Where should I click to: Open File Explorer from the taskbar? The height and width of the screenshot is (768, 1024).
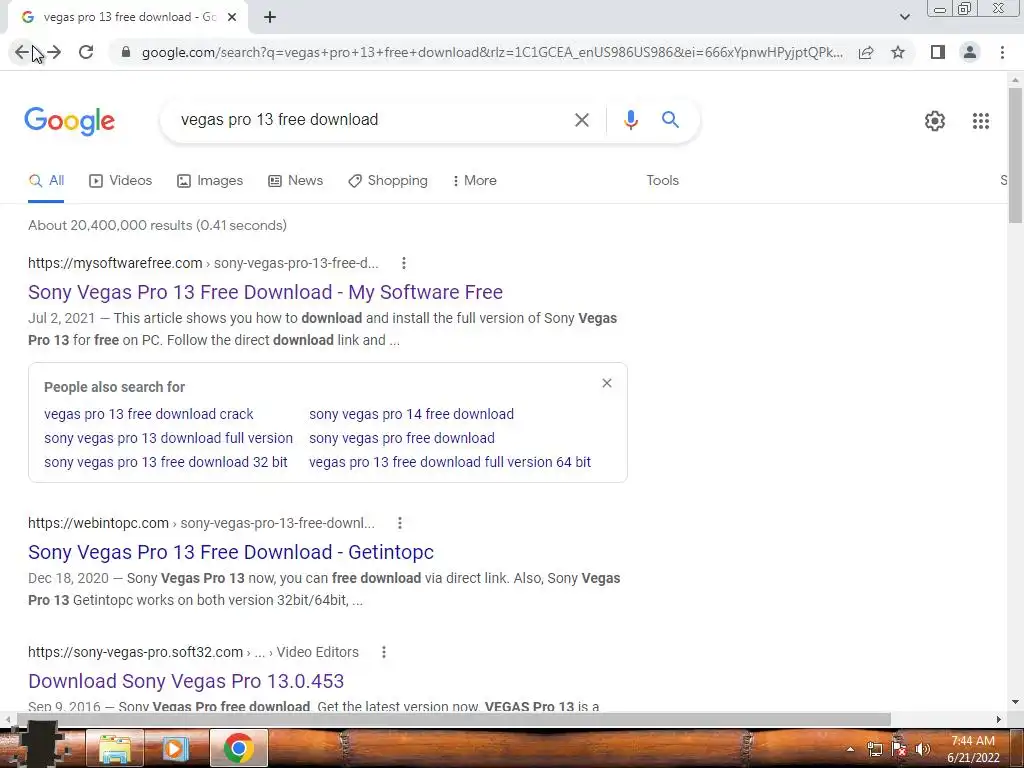(x=114, y=748)
